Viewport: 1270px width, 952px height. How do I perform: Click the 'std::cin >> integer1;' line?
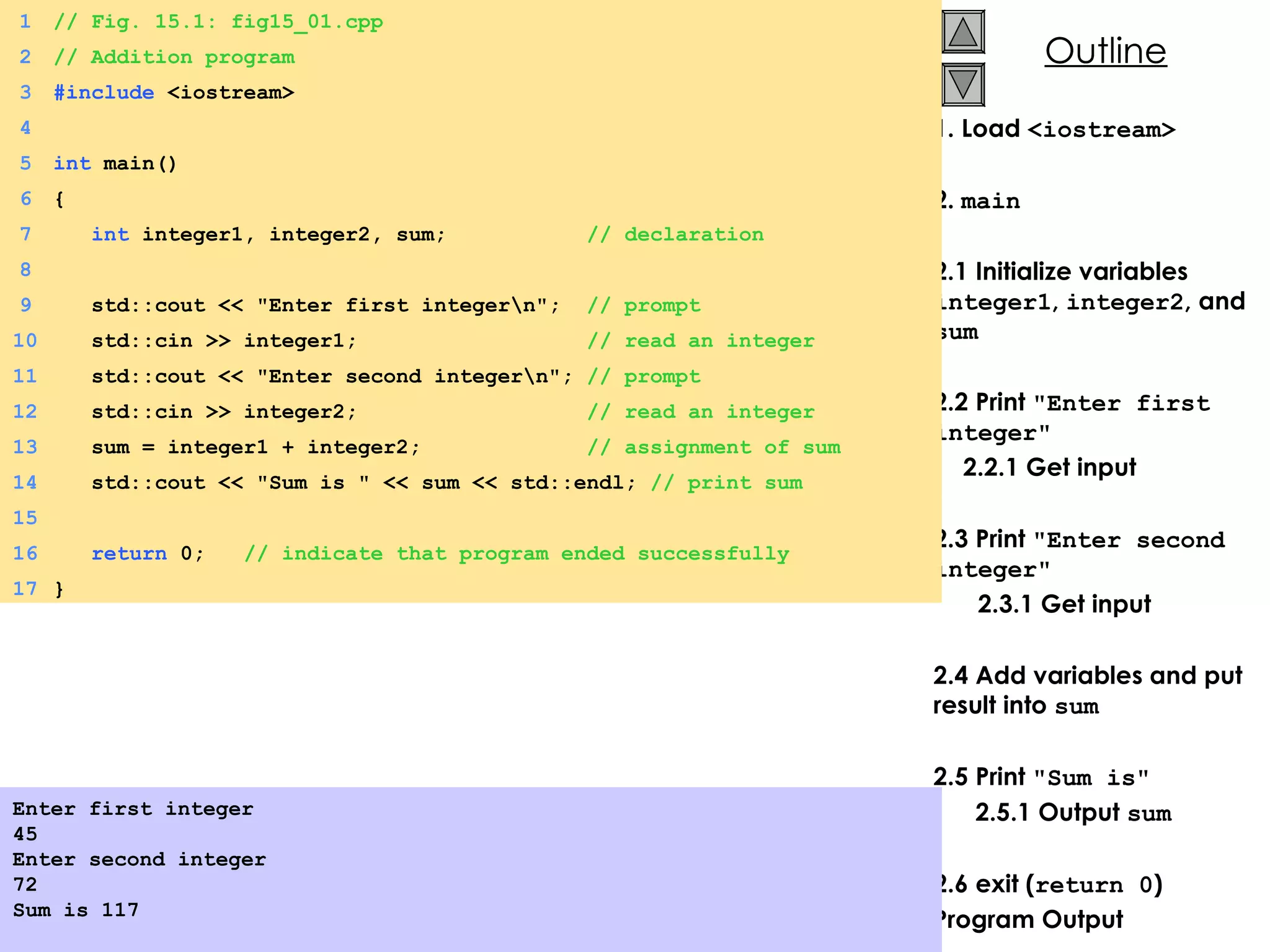click(x=224, y=341)
